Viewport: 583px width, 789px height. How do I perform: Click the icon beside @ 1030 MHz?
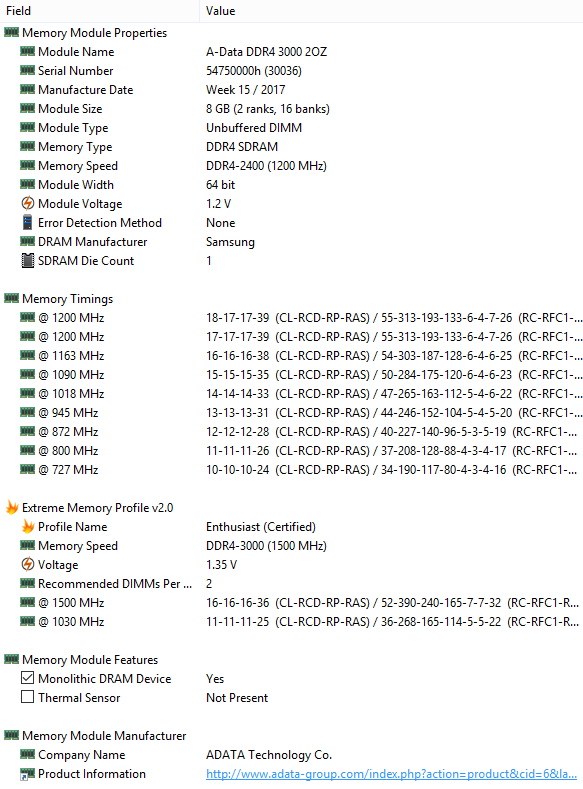[28, 621]
